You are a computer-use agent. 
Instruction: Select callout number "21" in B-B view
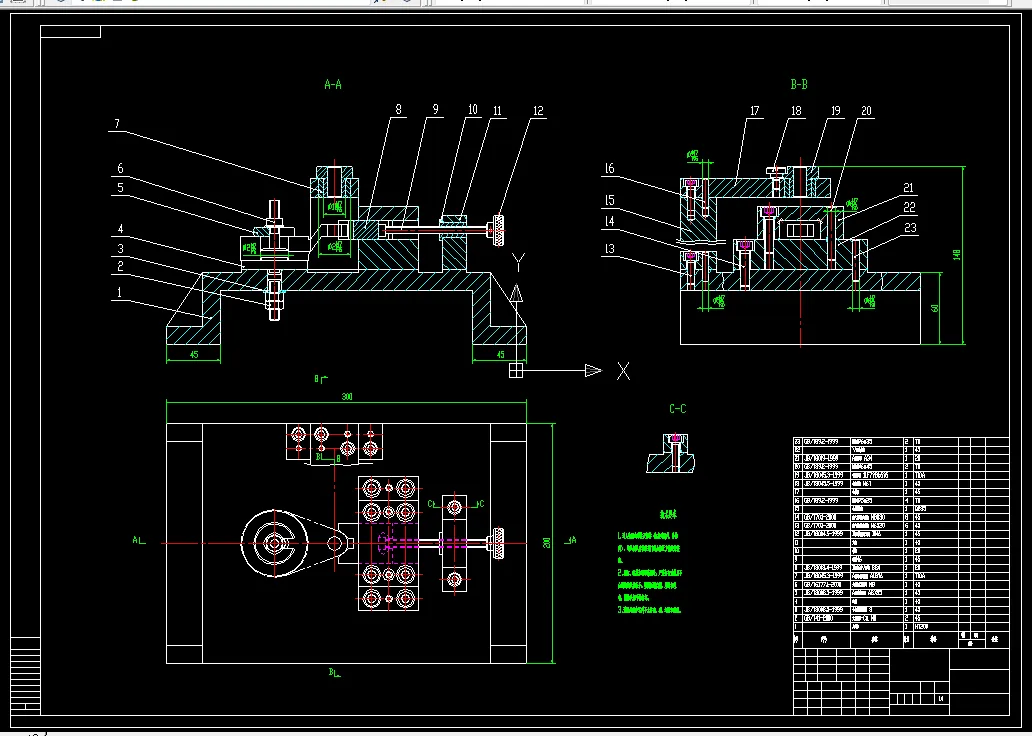909,188
